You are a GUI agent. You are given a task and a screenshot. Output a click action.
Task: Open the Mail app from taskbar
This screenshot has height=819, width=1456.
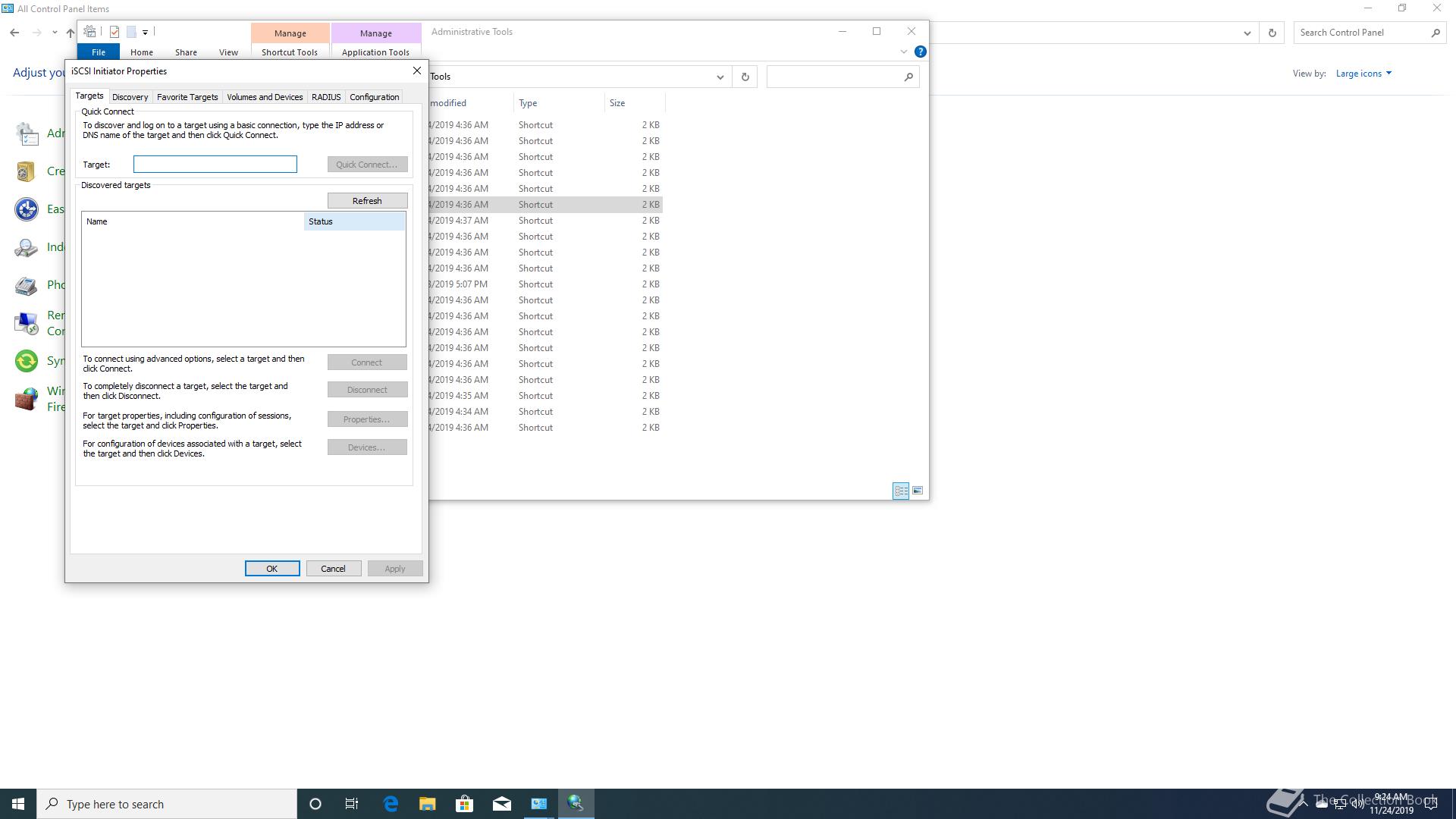tap(502, 804)
